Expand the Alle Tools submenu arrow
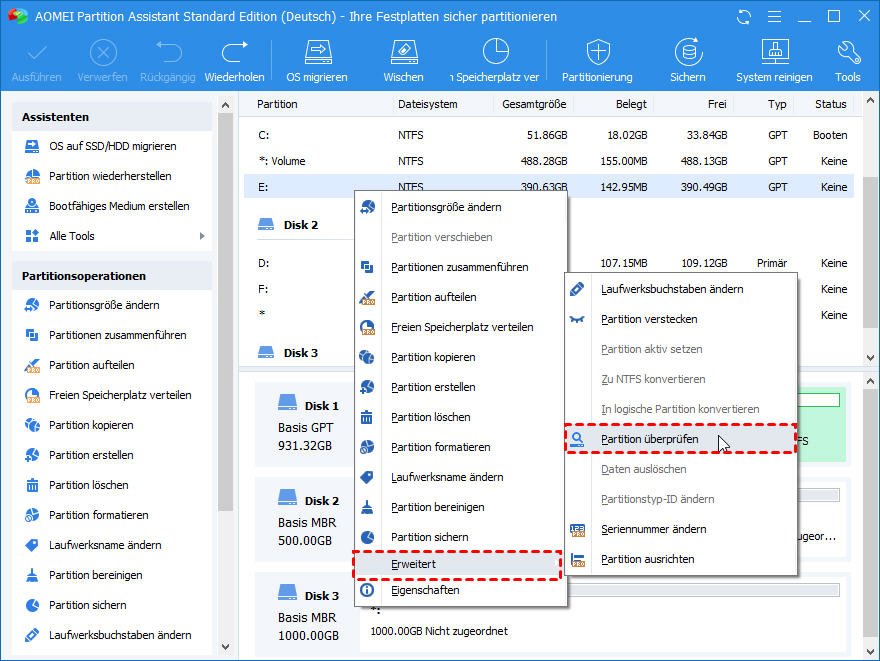Screen dimensions: 880x661 202,236
